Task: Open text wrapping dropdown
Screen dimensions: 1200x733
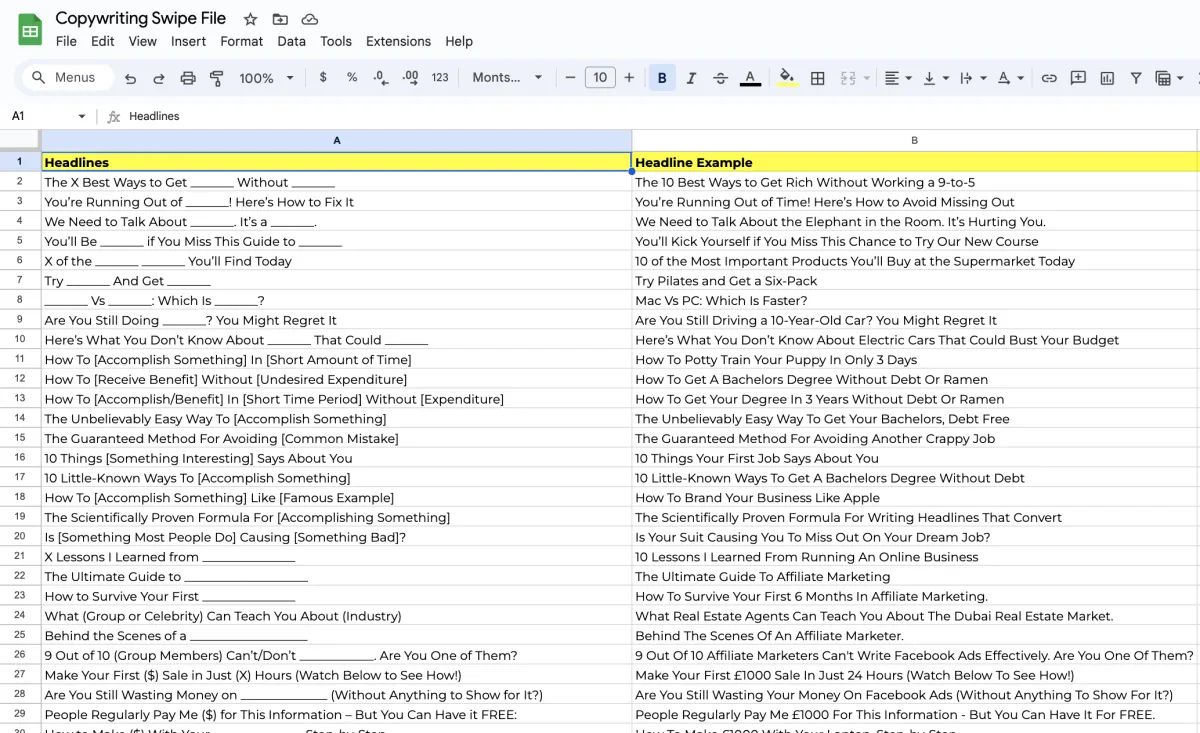Action: [x=972, y=78]
